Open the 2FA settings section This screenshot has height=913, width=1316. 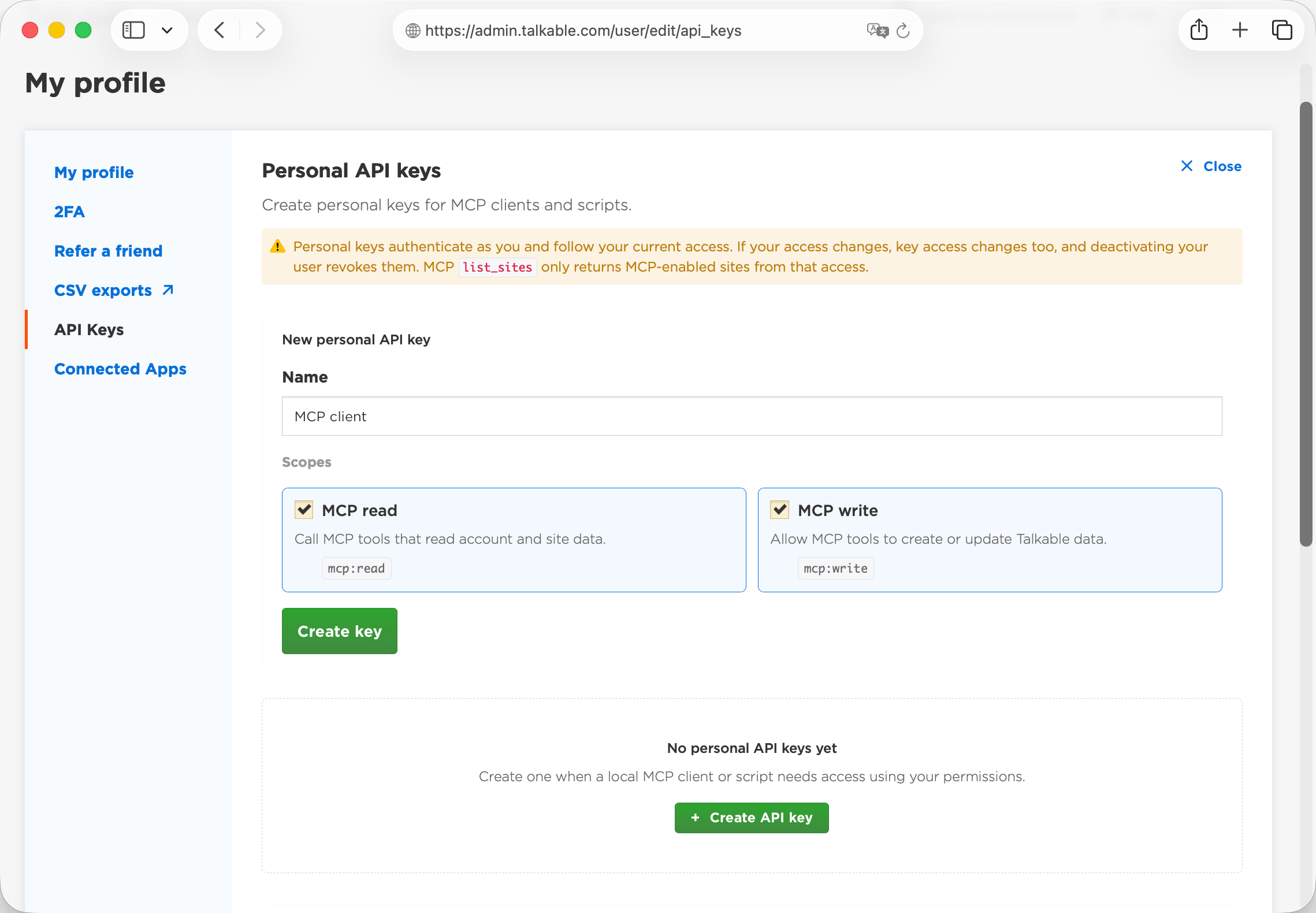[x=69, y=211]
